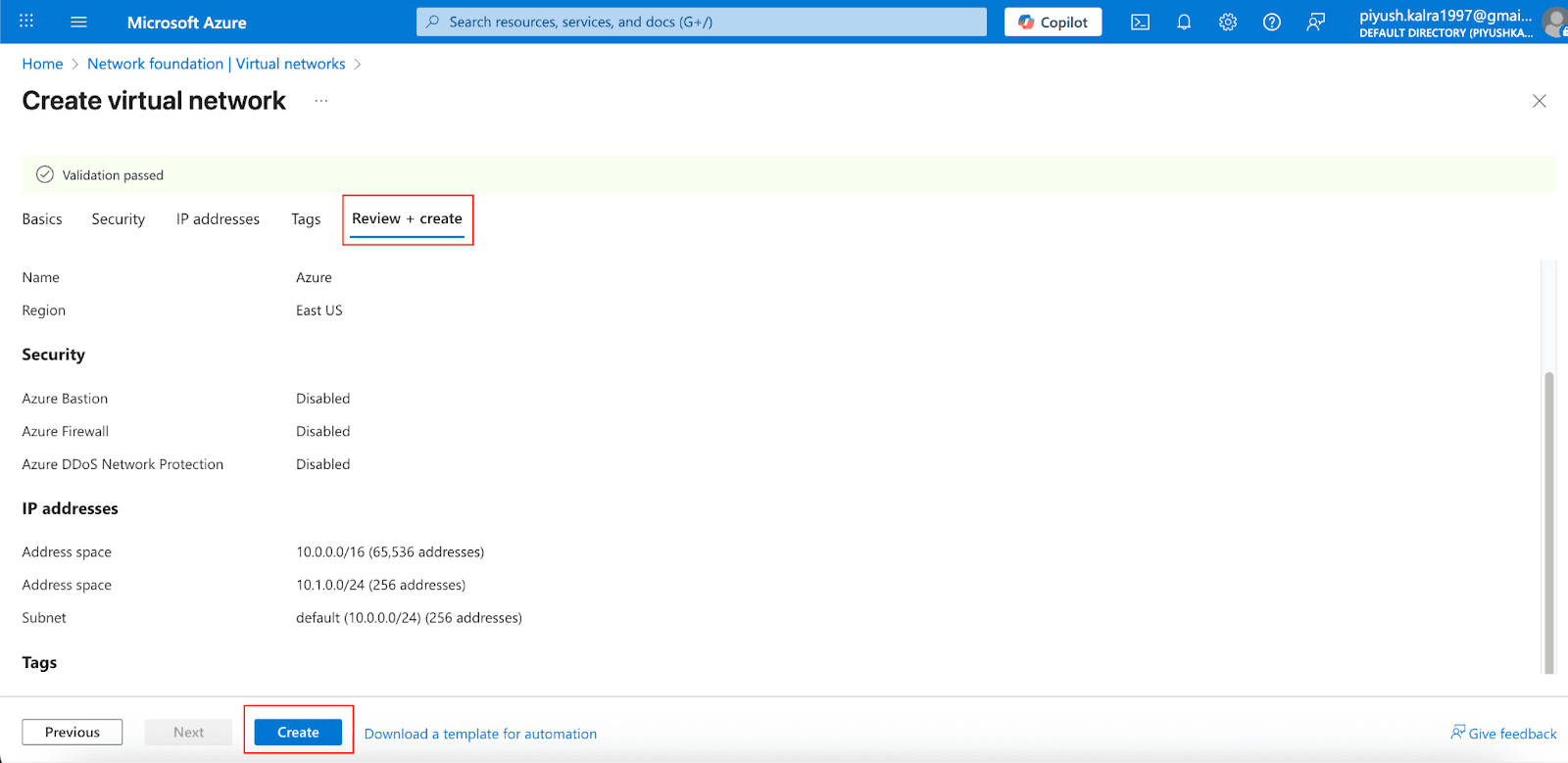This screenshot has width=1568, height=763.
Task: Click the IP addresses section heading
Action: [70, 508]
